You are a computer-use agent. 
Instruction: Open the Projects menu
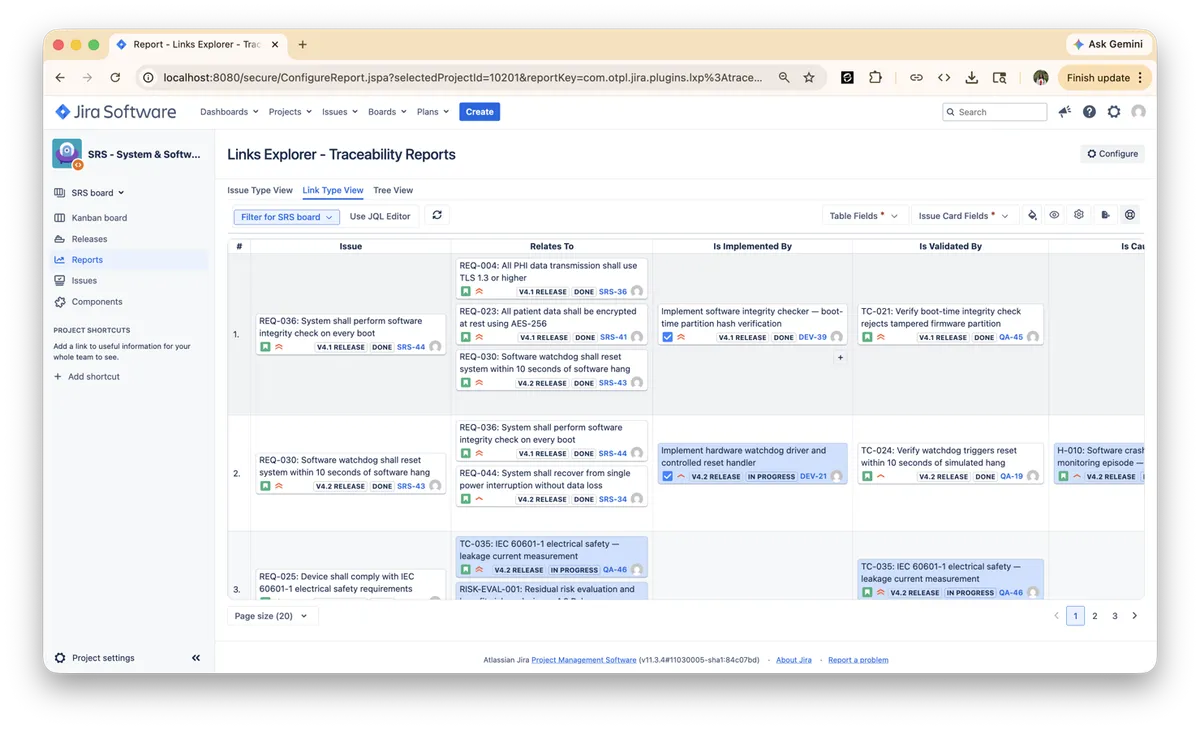tap(290, 112)
